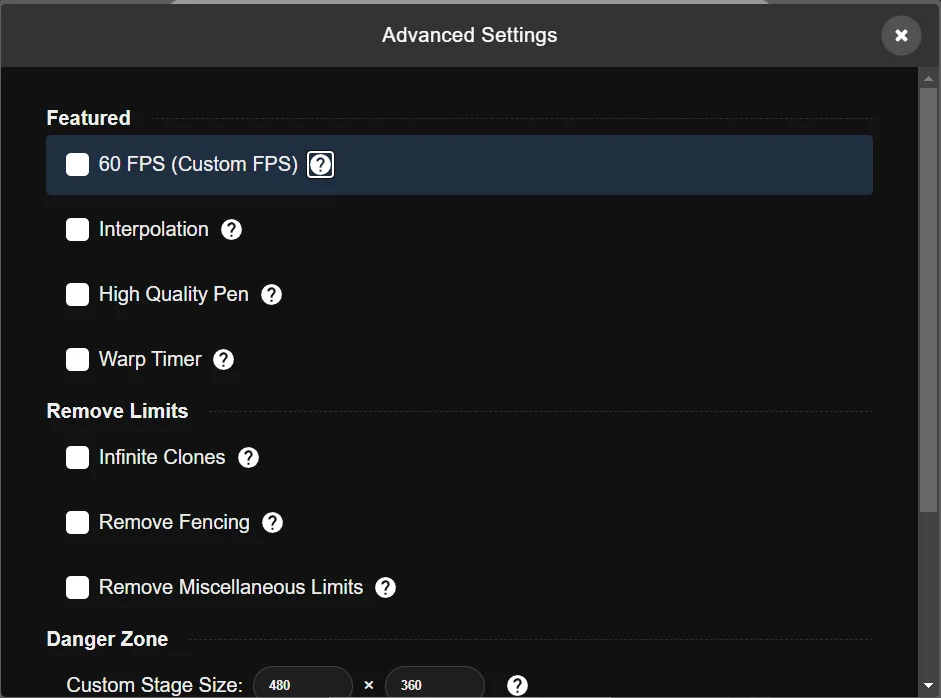Select the stage height input showing 360
Viewport: 941px width, 698px height.
pyautogui.click(x=434, y=684)
